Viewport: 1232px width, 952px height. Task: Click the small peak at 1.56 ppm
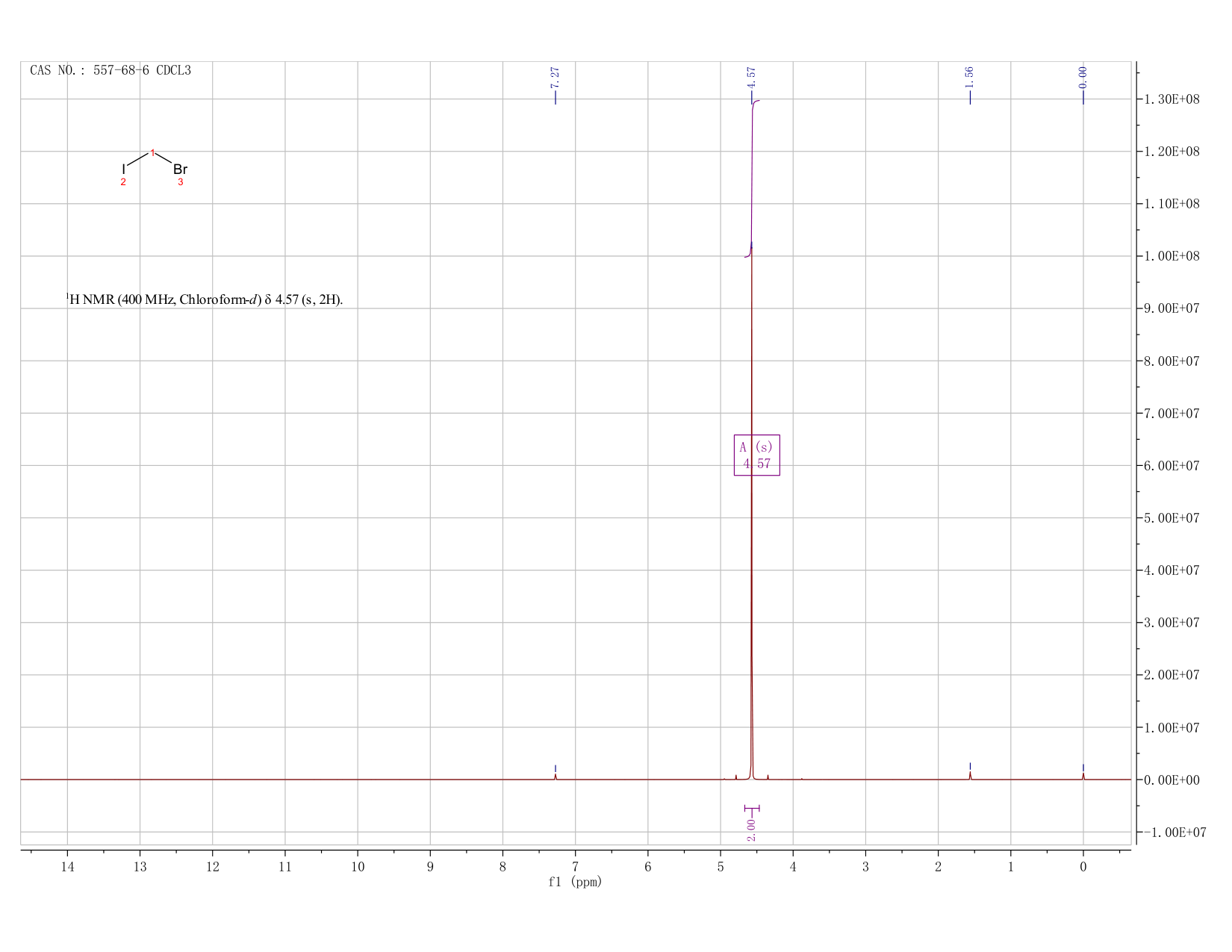970,775
